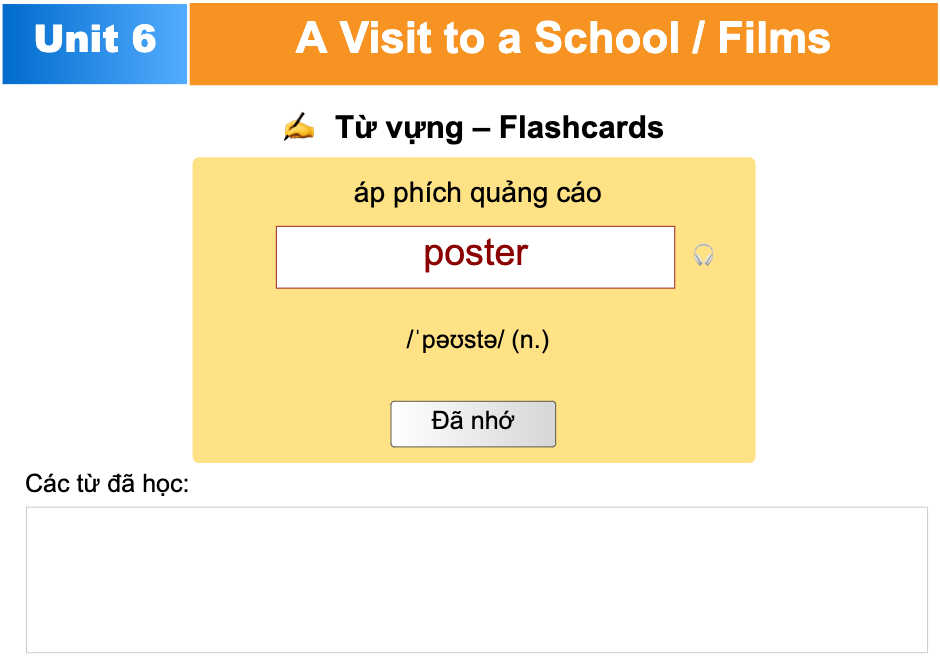Play the pronunciation with the headphone icon
The image size is (940, 661).
click(704, 255)
